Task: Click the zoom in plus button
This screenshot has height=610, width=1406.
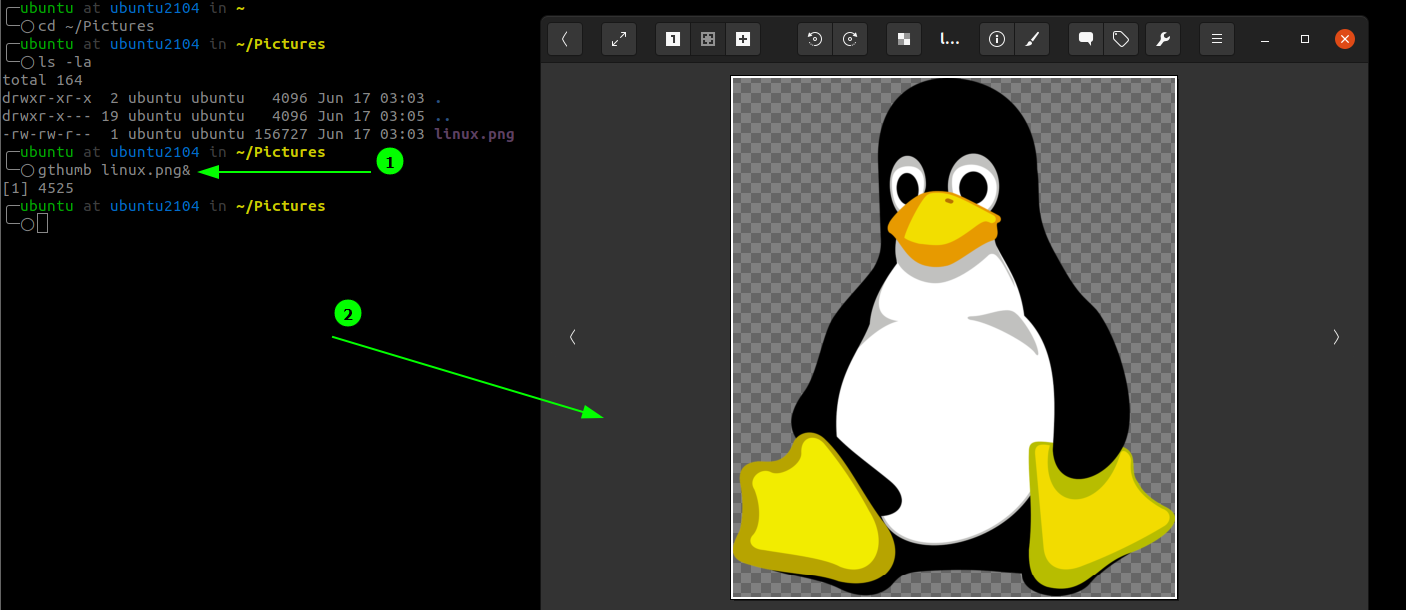Action: point(743,39)
